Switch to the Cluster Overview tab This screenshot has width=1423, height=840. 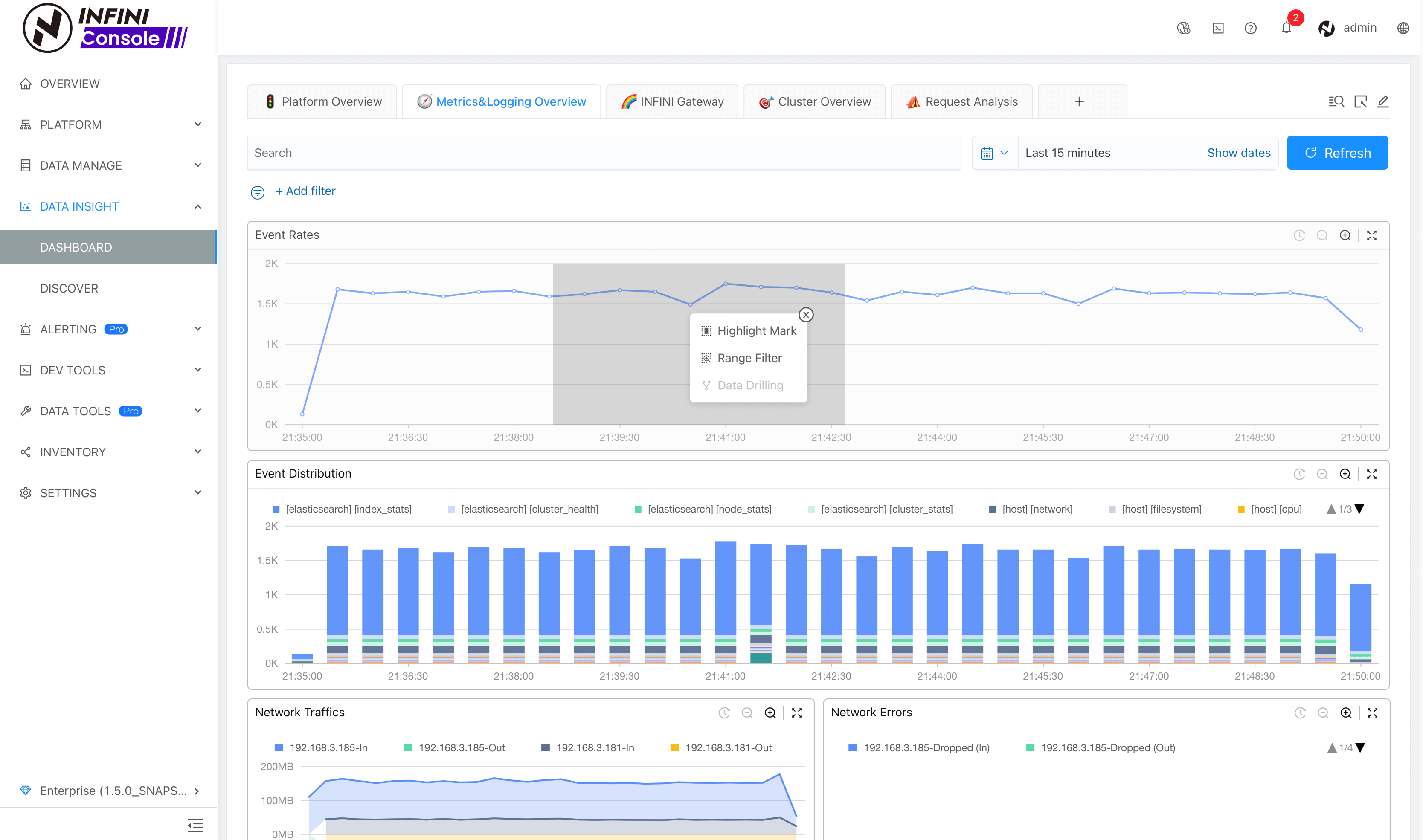(814, 102)
